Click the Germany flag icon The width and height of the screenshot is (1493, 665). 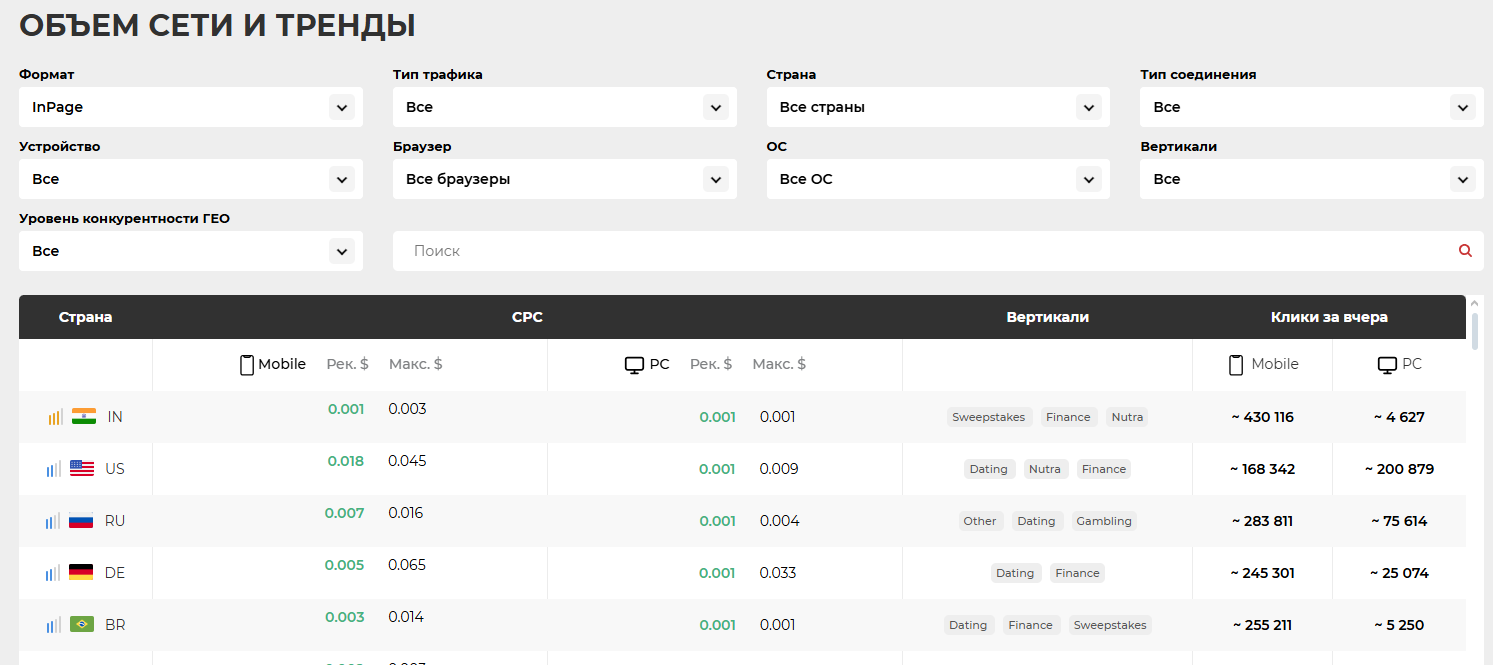coord(81,573)
